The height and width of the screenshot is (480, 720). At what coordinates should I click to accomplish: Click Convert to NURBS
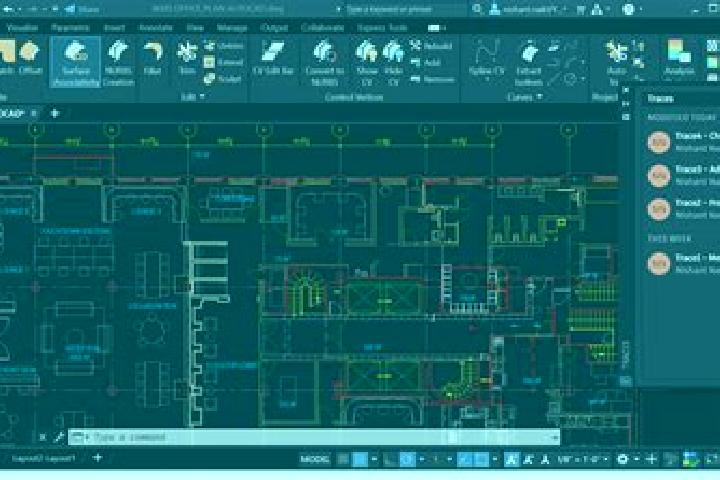[325, 62]
